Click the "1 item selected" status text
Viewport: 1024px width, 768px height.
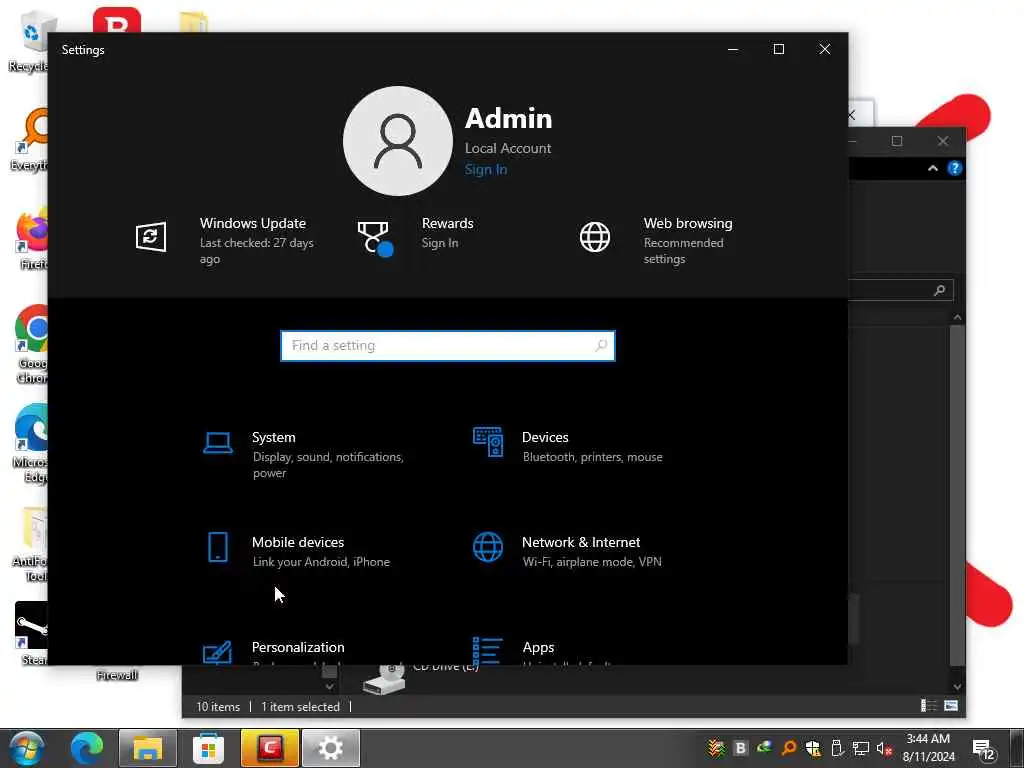pos(300,707)
